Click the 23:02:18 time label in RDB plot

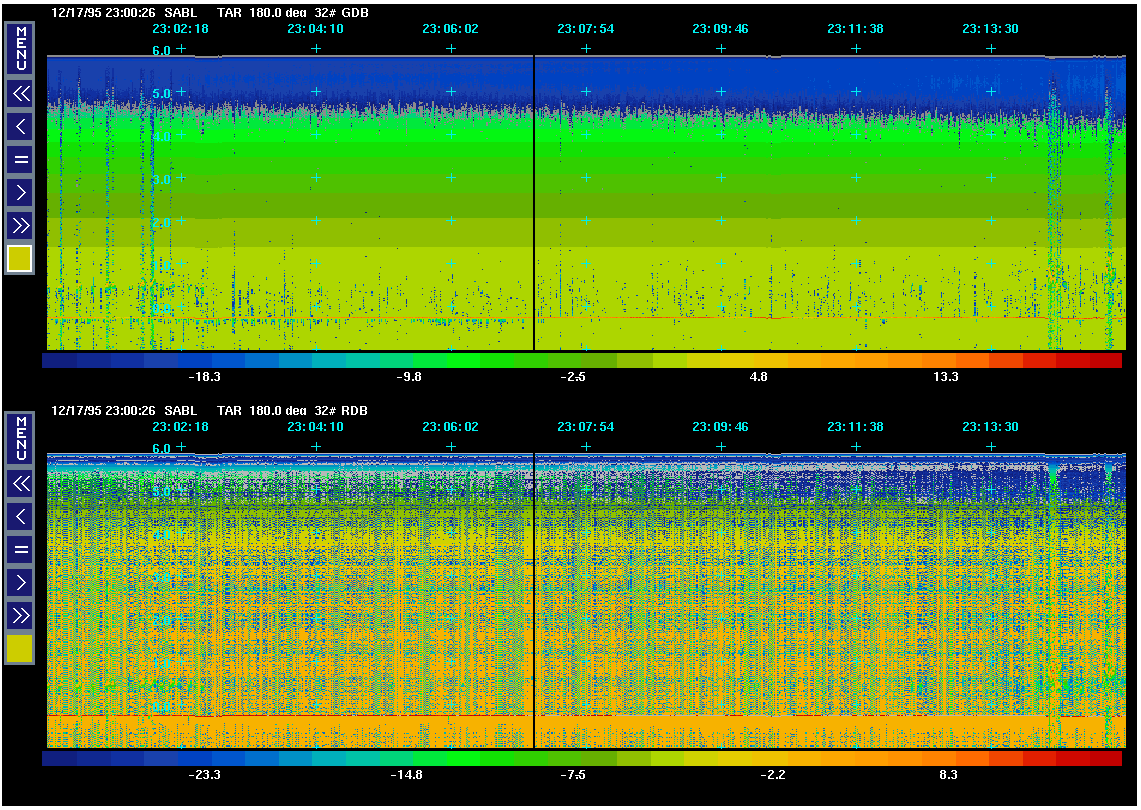(180, 427)
